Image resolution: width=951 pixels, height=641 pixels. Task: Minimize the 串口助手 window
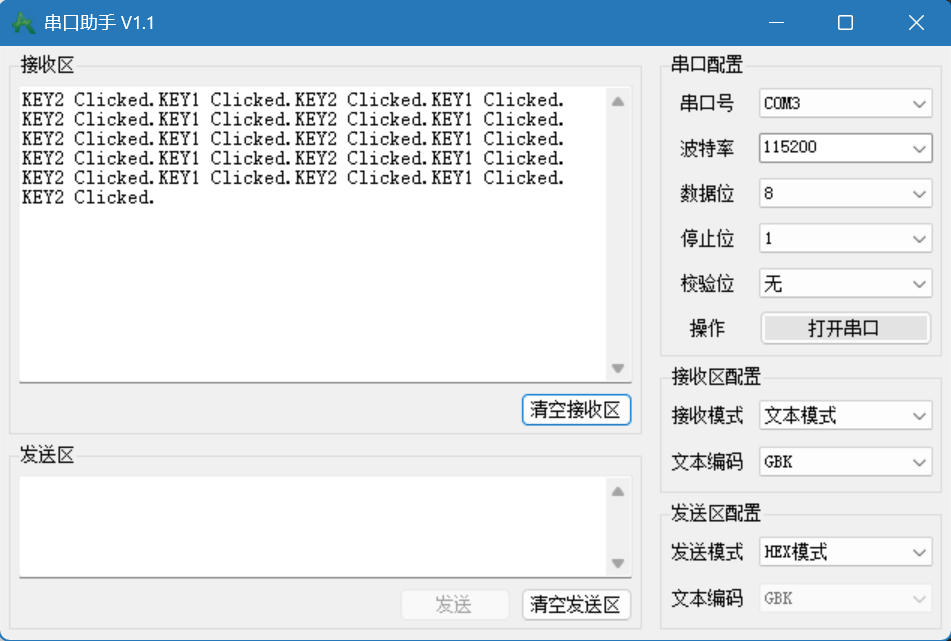coord(776,23)
